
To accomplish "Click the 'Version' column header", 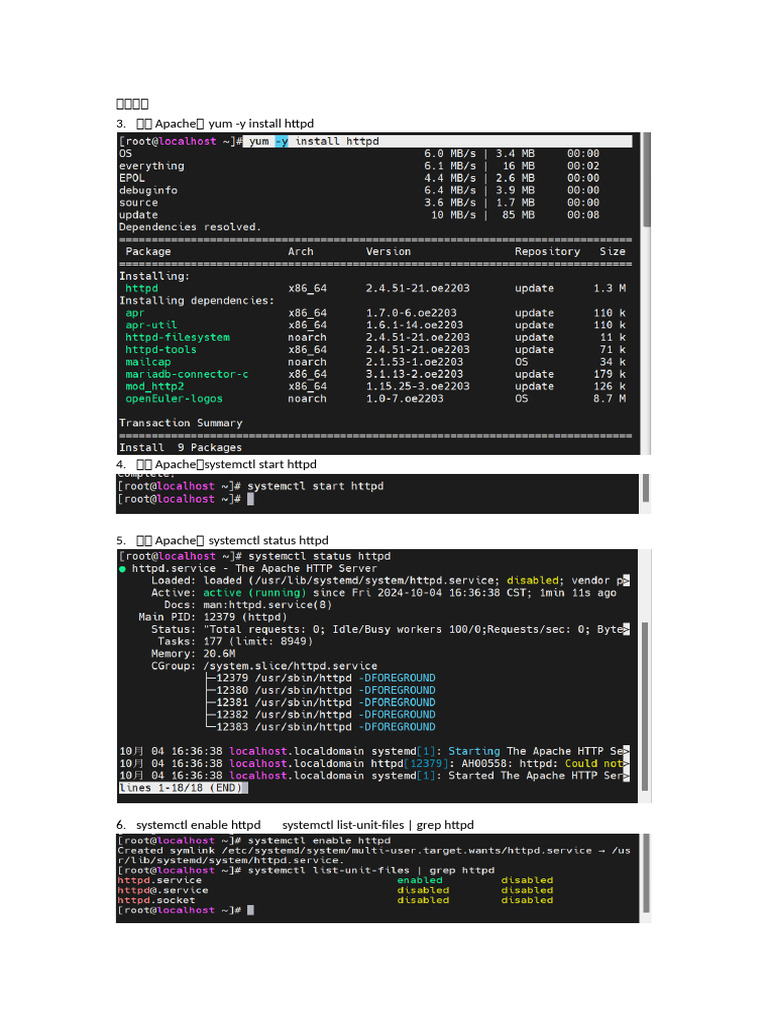I will click(x=389, y=251).
